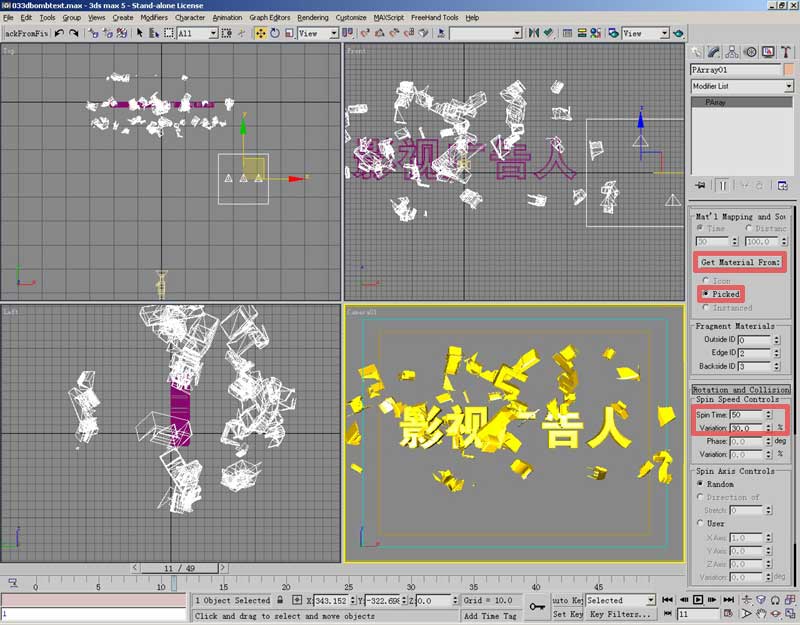
Task: Open the Motion panel tab
Action: tap(751, 52)
